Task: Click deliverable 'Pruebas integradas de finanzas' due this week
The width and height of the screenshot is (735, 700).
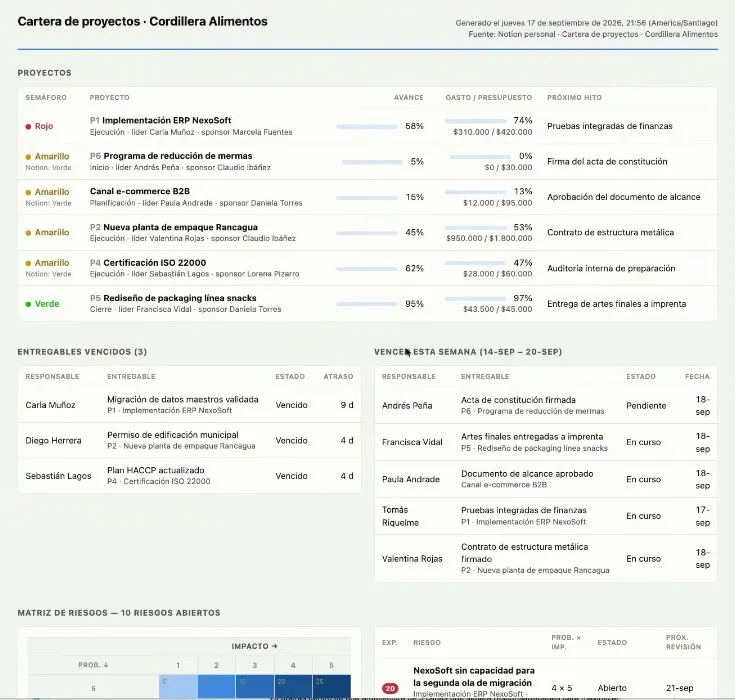Action: tap(524, 510)
